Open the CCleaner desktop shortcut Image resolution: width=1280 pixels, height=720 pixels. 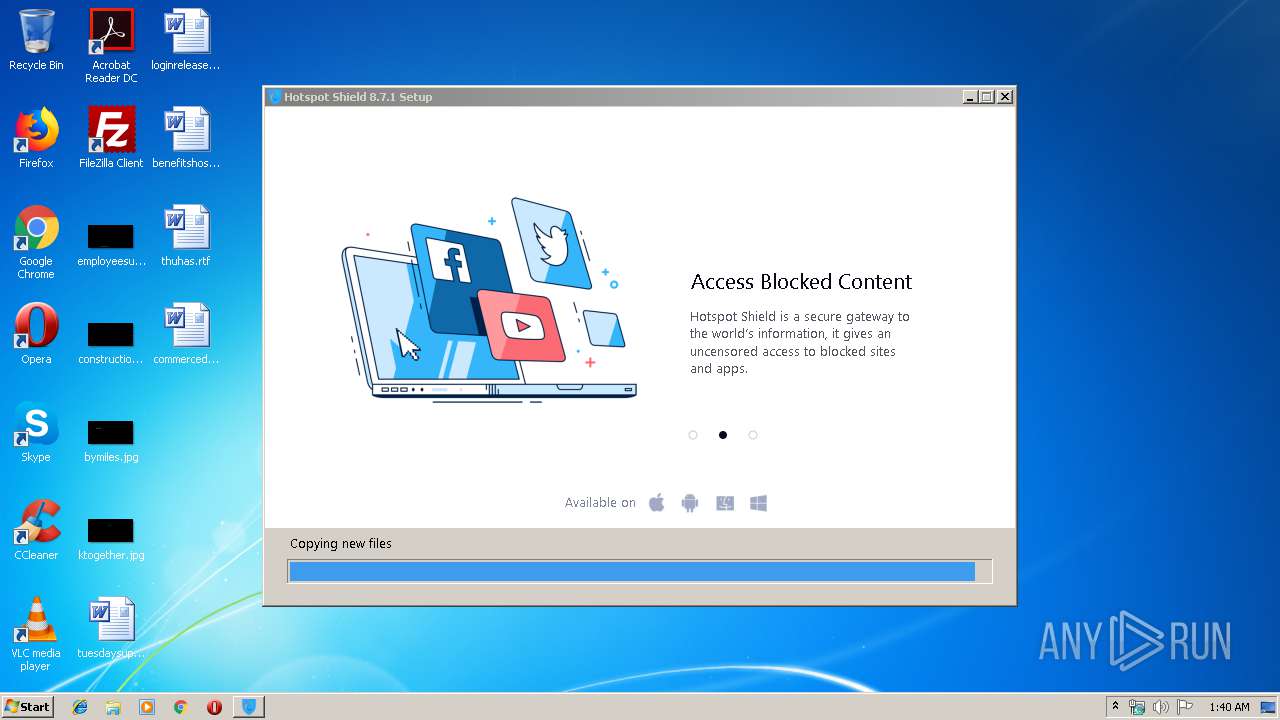[x=36, y=530]
